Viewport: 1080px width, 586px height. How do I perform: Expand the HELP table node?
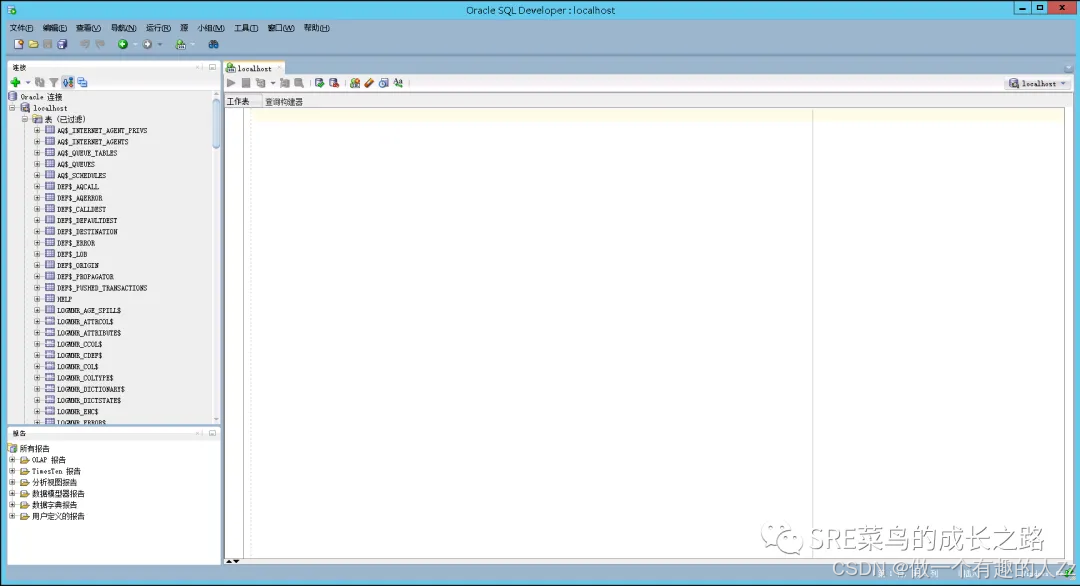click(37, 299)
